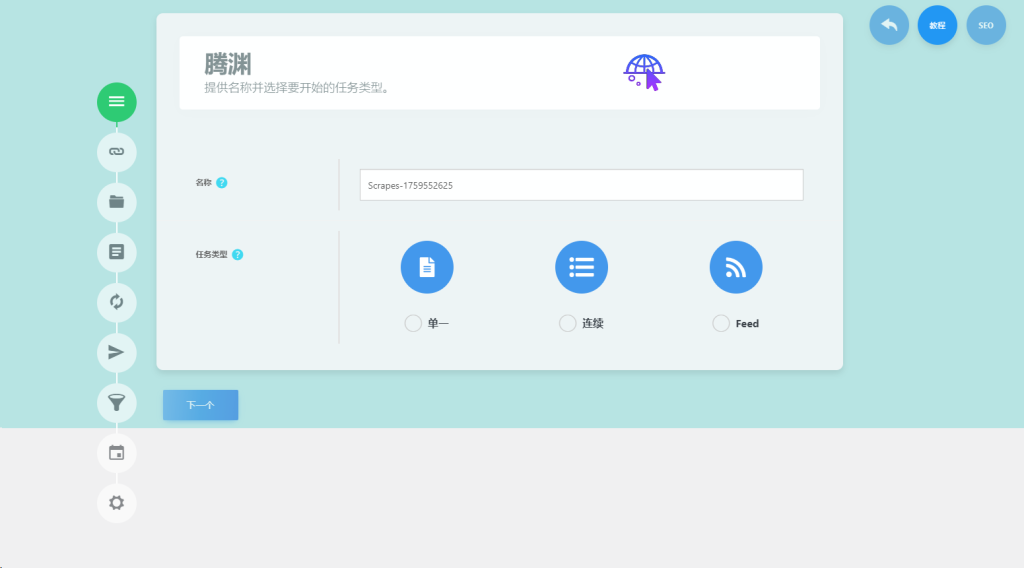Open the paper plane send step

tap(116, 352)
